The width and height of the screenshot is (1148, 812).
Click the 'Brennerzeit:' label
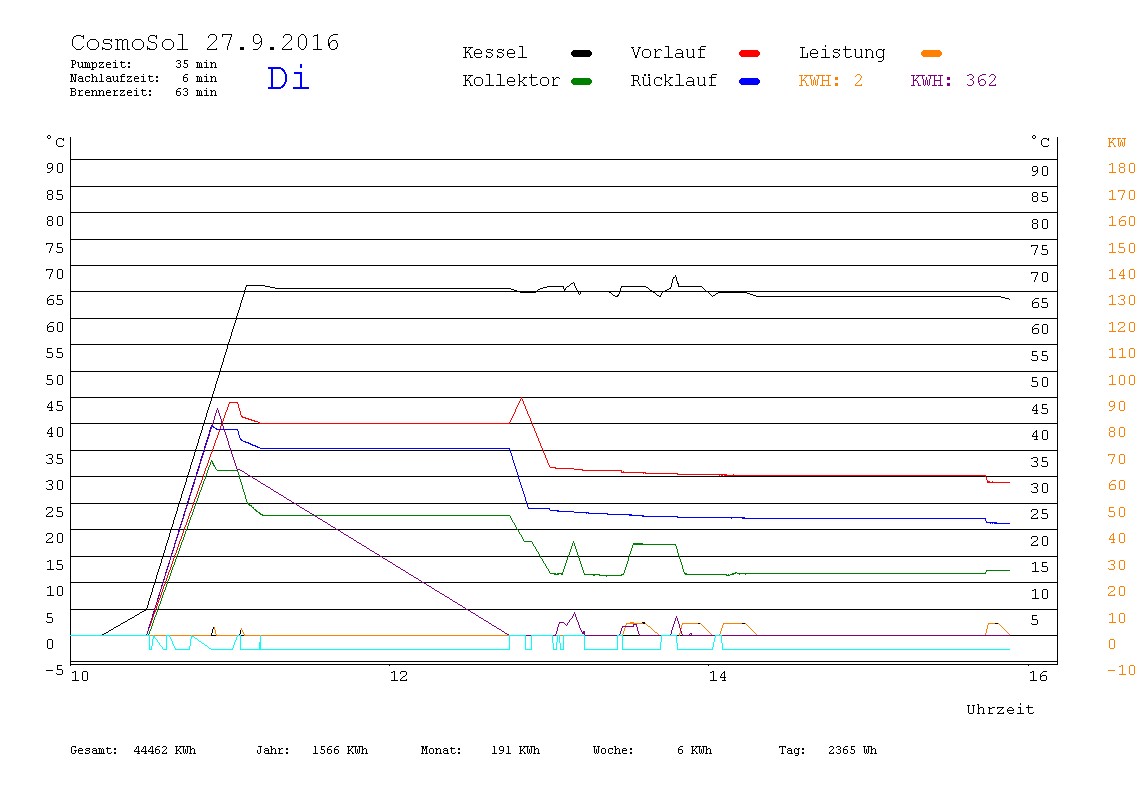(x=111, y=92)
